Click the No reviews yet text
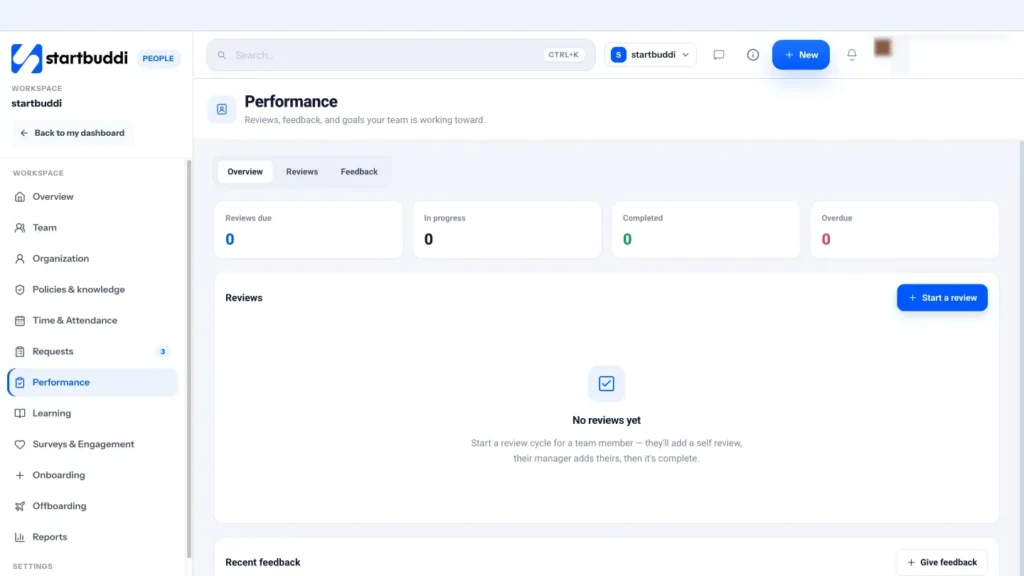 pos(606,421)
